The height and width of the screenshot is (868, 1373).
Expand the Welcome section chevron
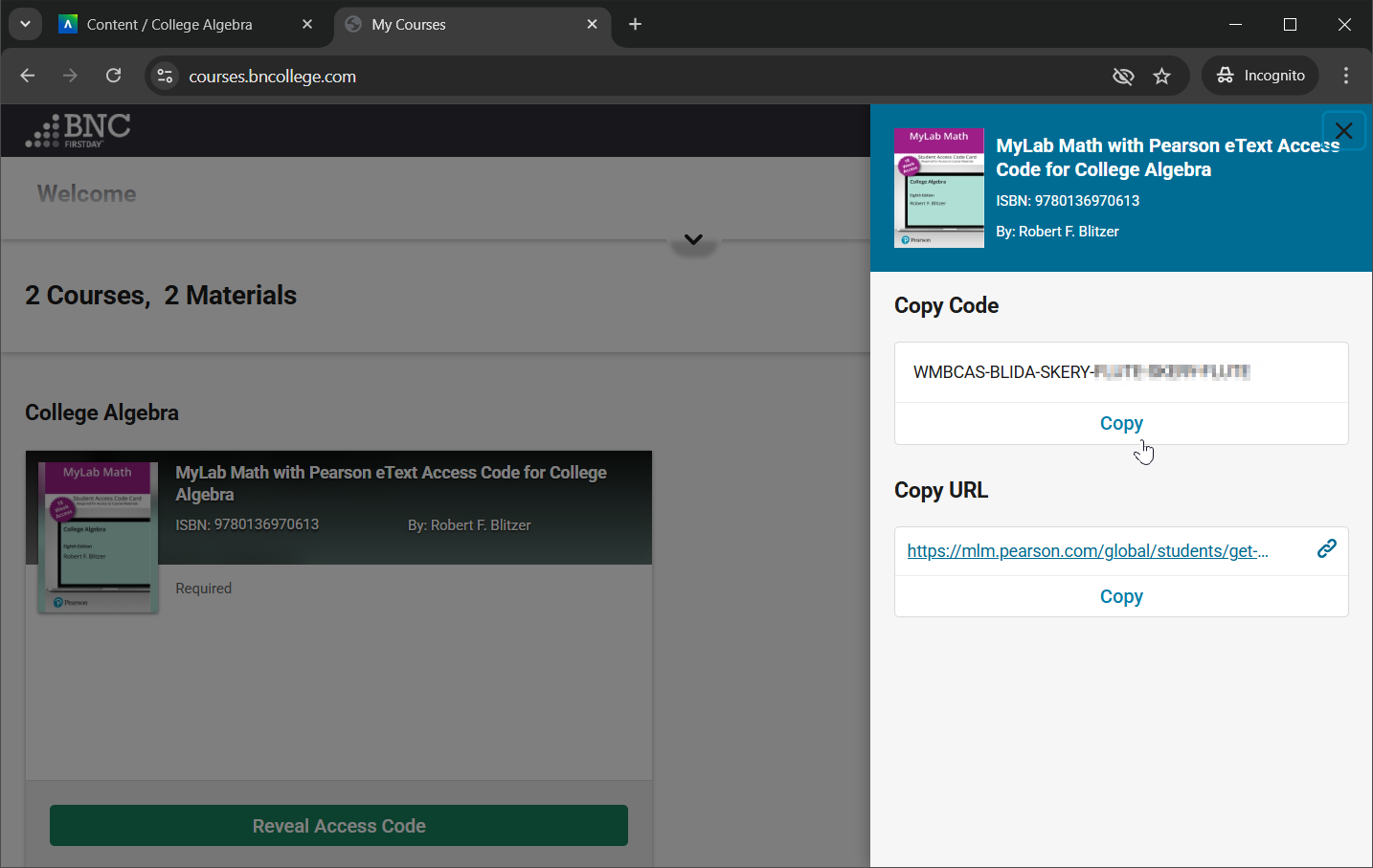click(x=693, y=239)
